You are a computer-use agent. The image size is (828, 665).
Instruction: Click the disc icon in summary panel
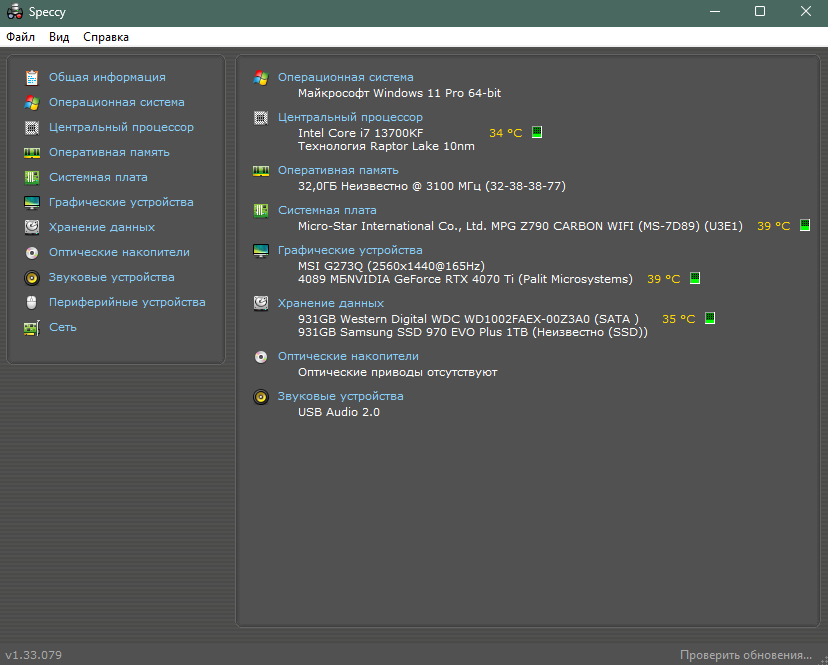click(261, 357)
